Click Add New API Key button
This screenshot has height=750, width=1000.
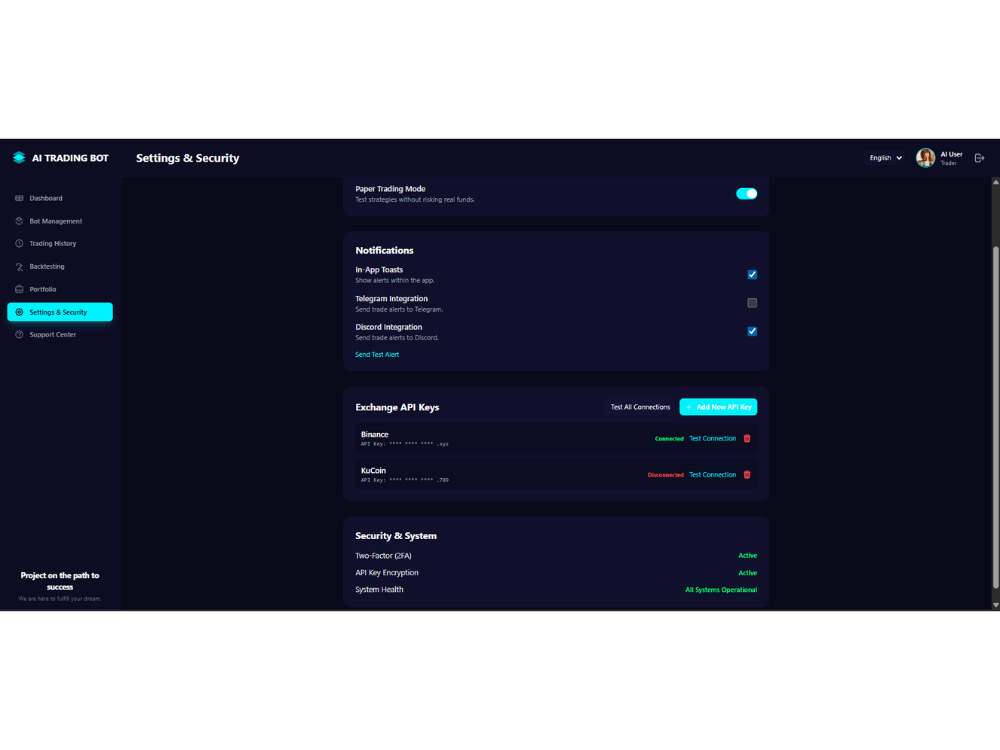(718, 407)
